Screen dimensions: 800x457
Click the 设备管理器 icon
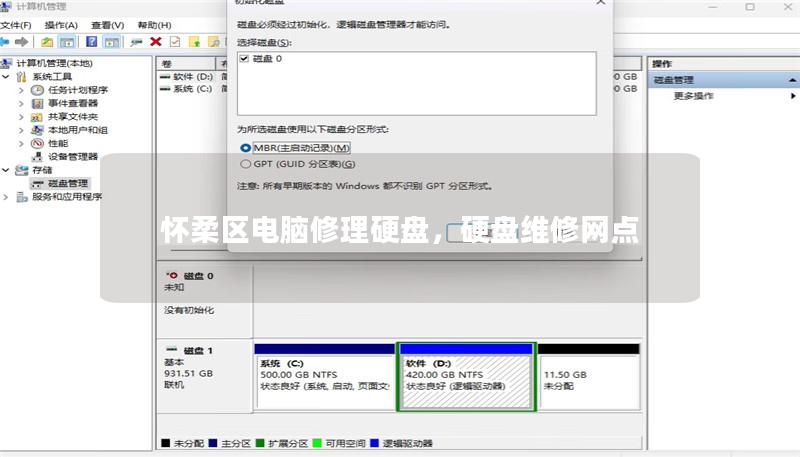pos(37,157)
